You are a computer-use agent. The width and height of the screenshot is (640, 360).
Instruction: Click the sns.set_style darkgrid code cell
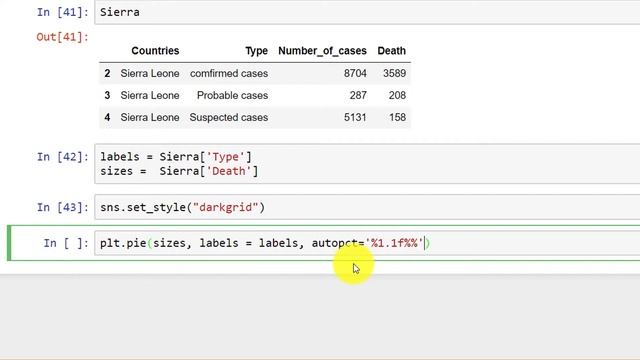point(367,207)
